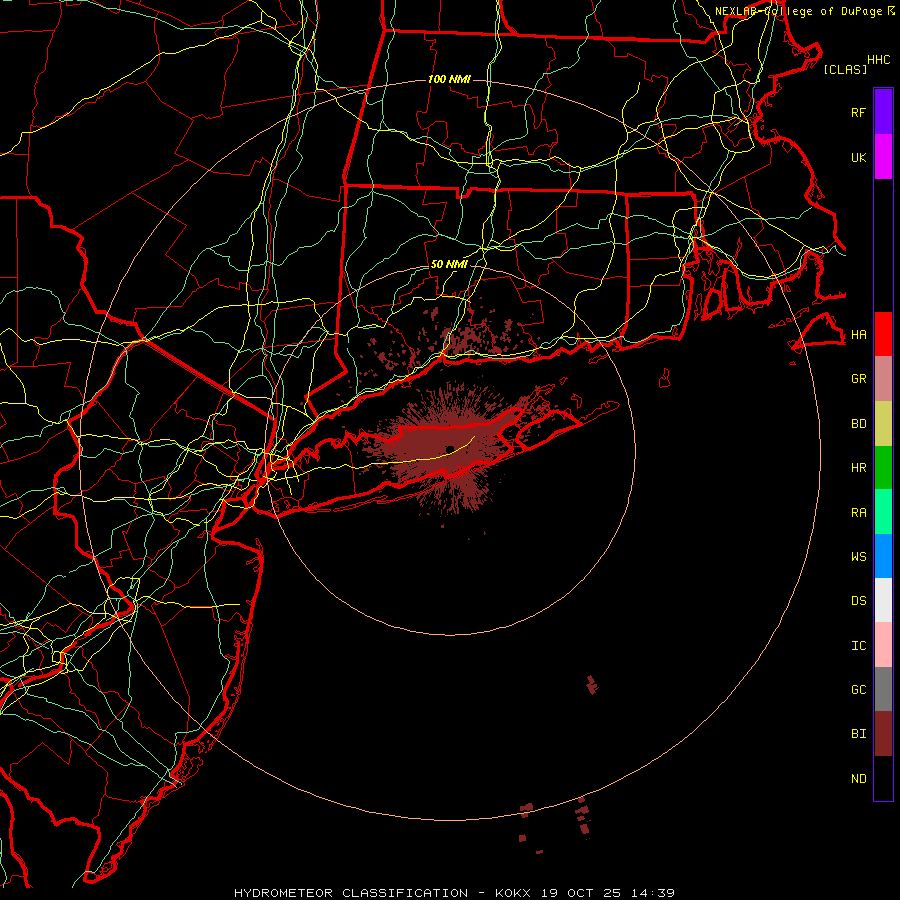Click the GC legend label
900x900 pixels.
click(858, 690)
